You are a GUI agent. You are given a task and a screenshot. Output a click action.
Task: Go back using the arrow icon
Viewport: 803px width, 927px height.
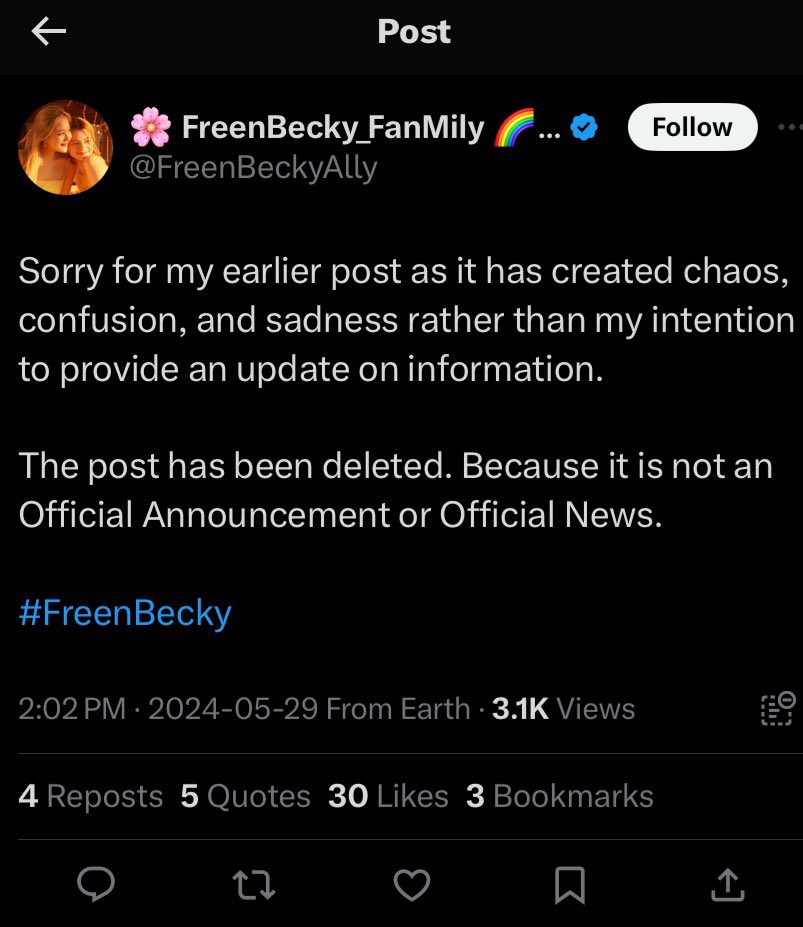pyautogui.click(x=48, y=31)
